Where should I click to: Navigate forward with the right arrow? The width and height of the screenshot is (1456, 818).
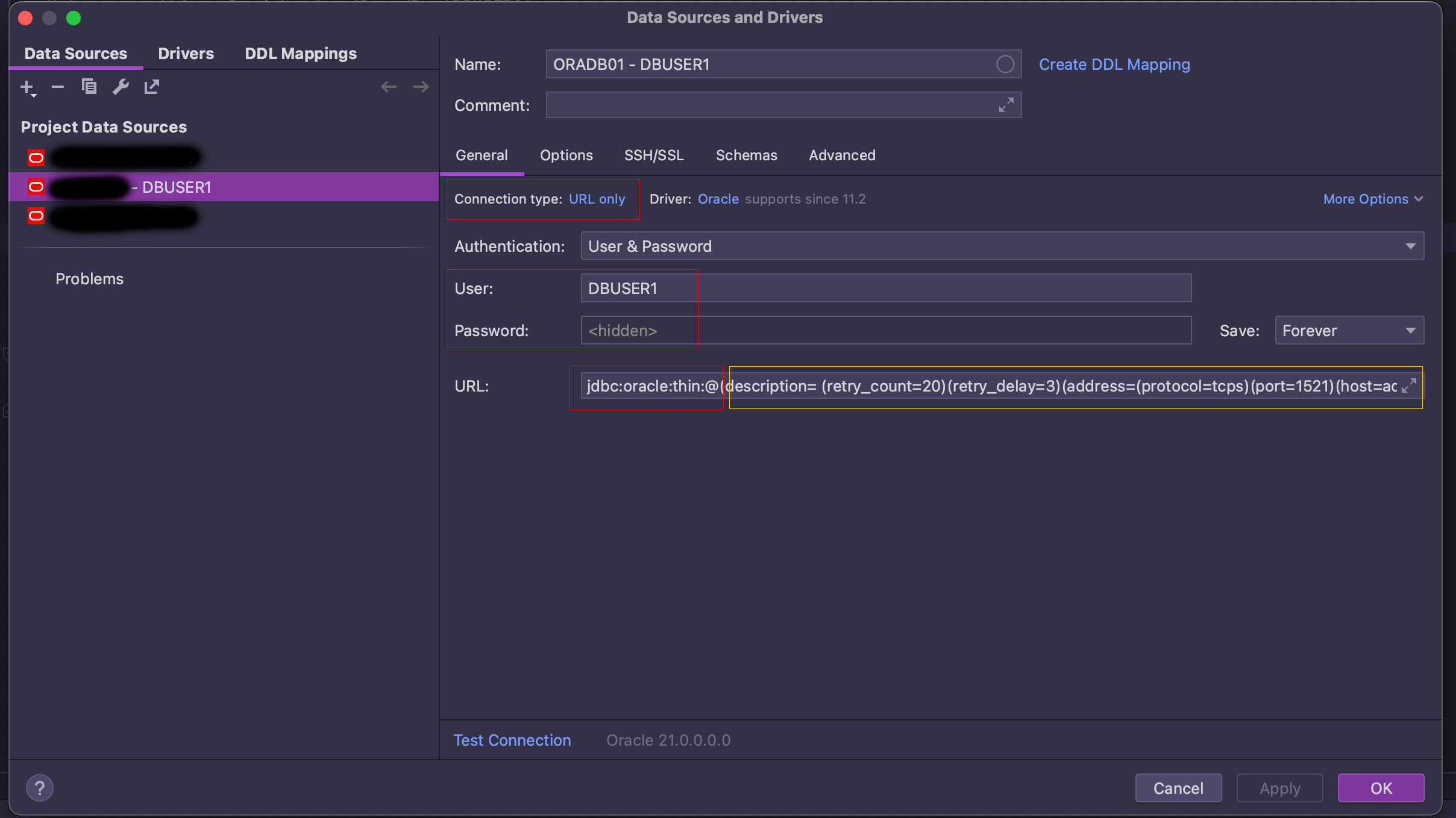point(421,86)
